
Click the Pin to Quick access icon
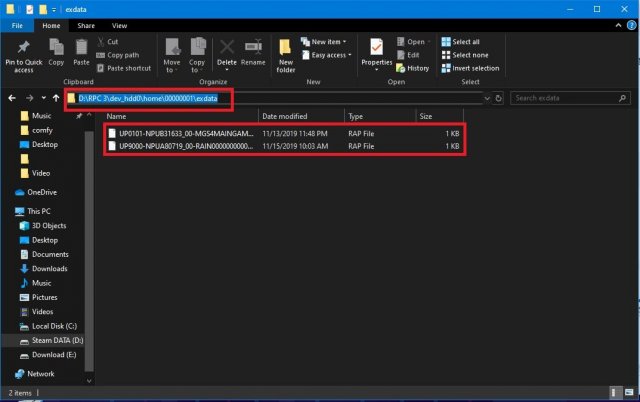click(23, 48)
